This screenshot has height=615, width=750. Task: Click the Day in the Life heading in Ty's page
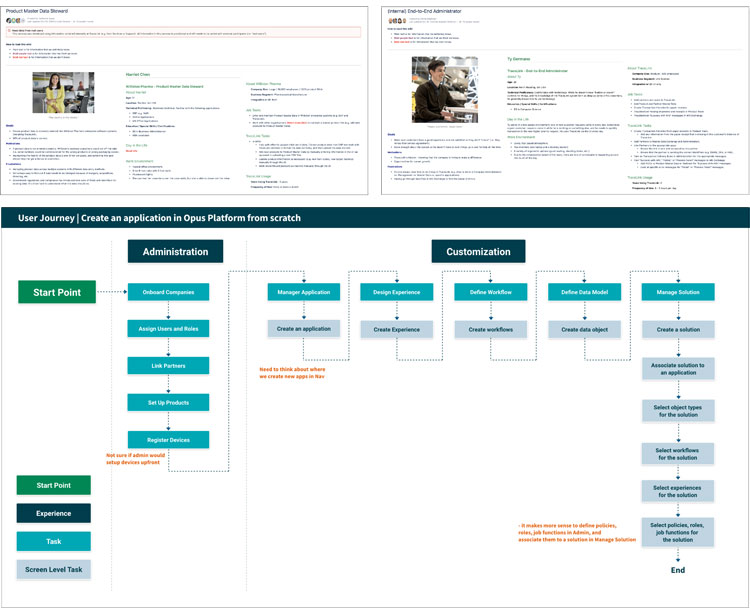click(518, 119)
